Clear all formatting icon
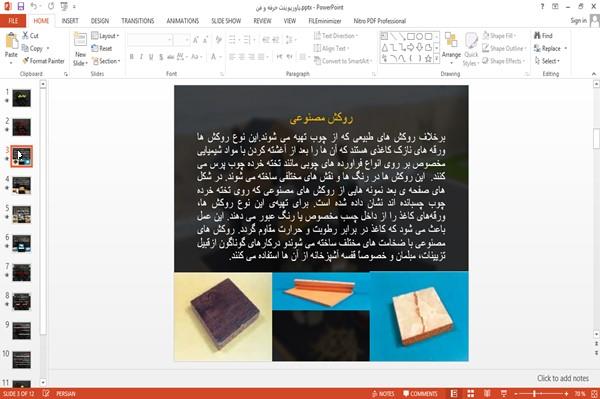 (x=218, y=40)
